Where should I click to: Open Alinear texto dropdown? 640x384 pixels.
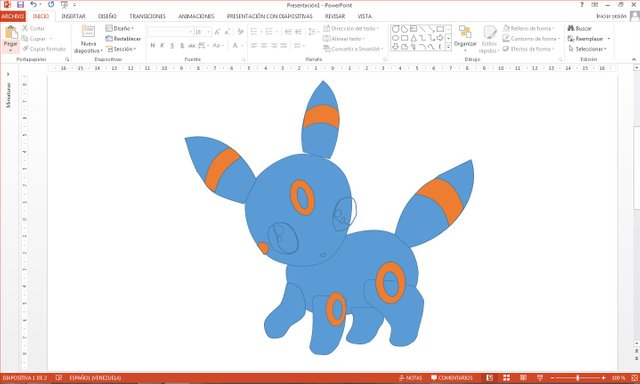(344, 38)
